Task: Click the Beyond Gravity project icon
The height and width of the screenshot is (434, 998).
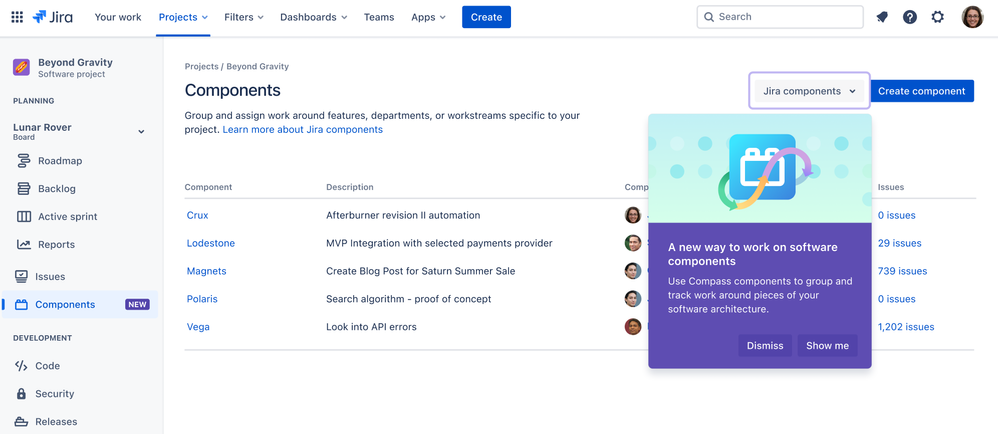Action: (21, 67)
